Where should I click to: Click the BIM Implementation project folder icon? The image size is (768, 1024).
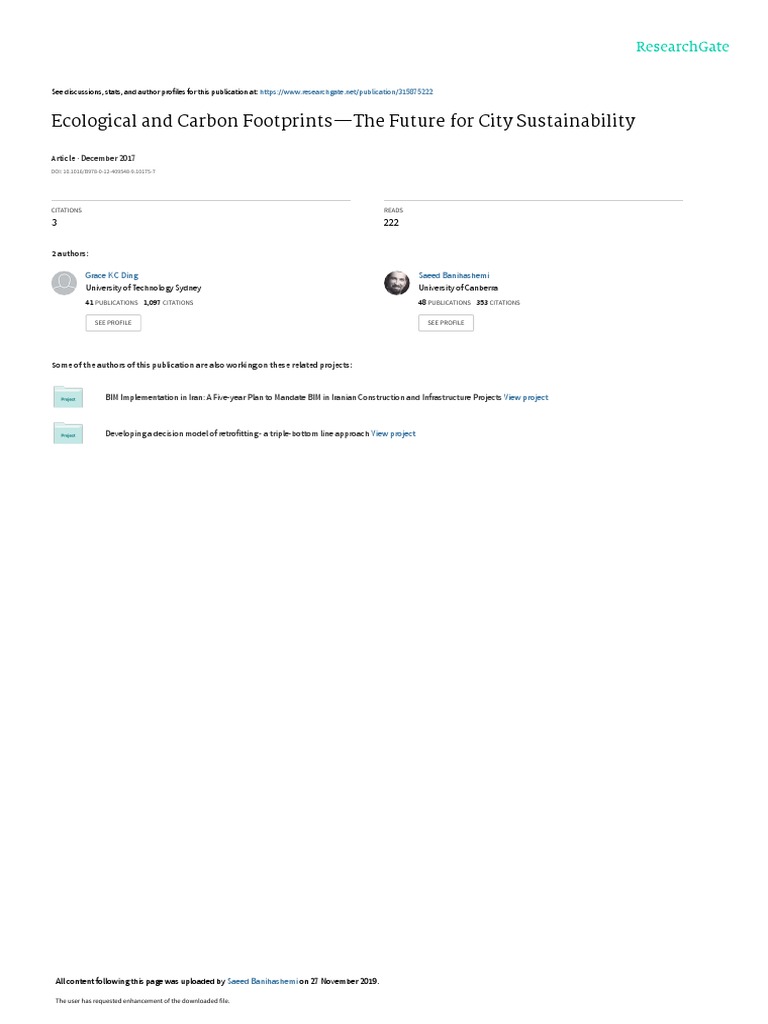pos(68,397)
